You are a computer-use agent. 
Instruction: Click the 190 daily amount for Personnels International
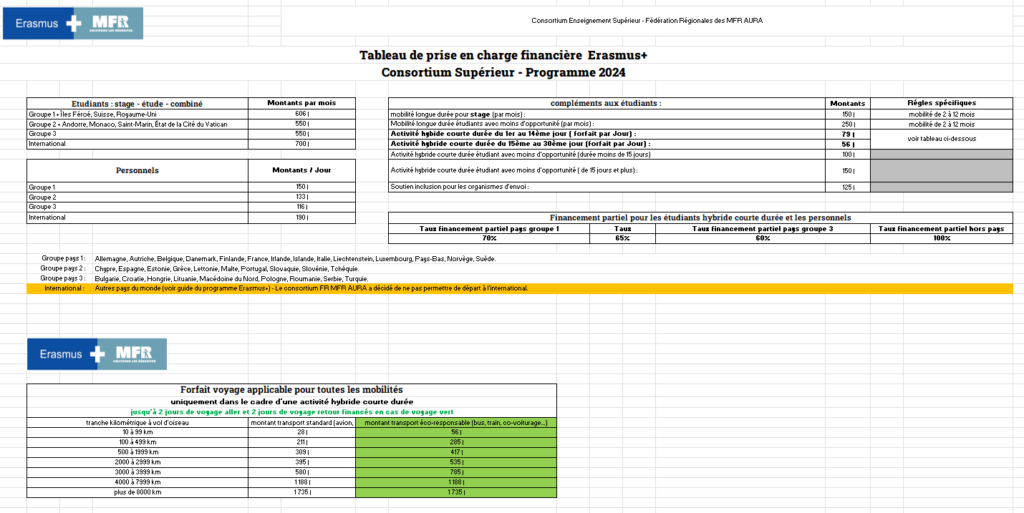[302, 217]
